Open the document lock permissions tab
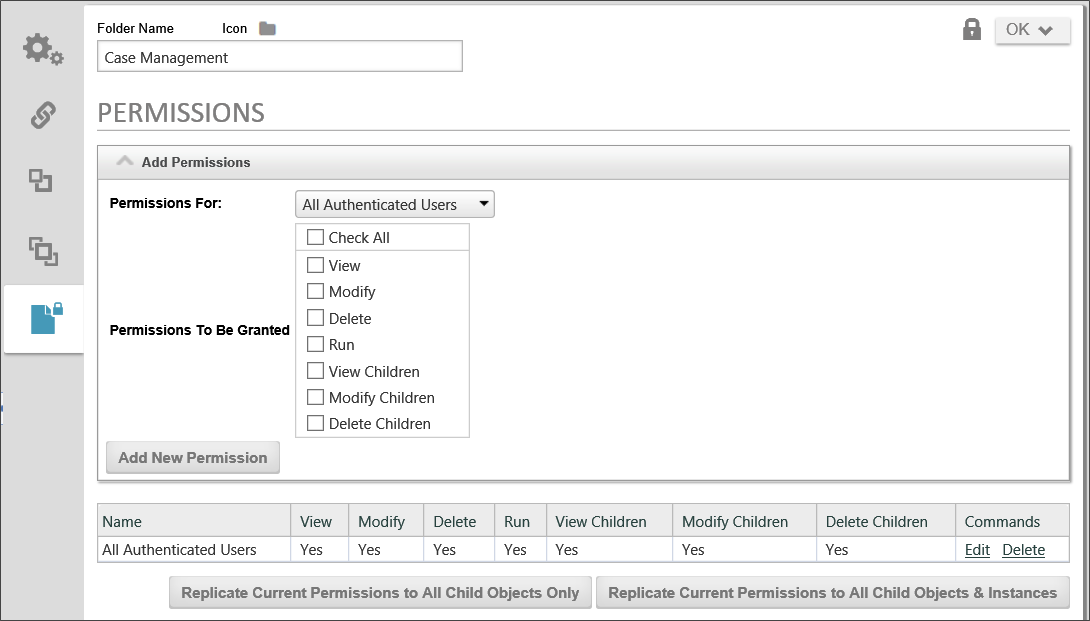The image size is (1090, 621). point(45,318)
